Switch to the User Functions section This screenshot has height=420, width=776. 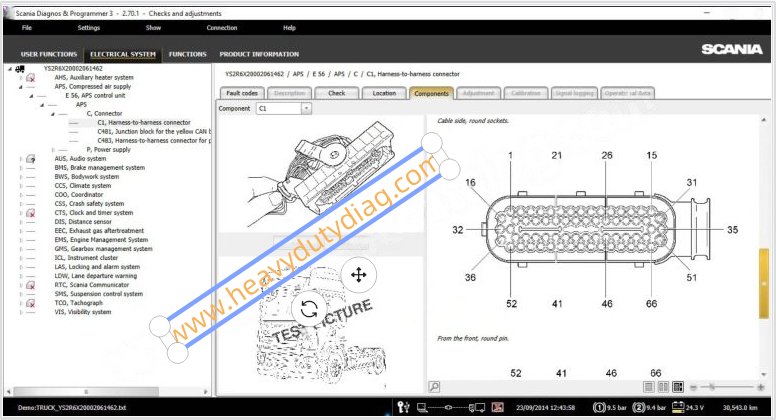(49, 54)
